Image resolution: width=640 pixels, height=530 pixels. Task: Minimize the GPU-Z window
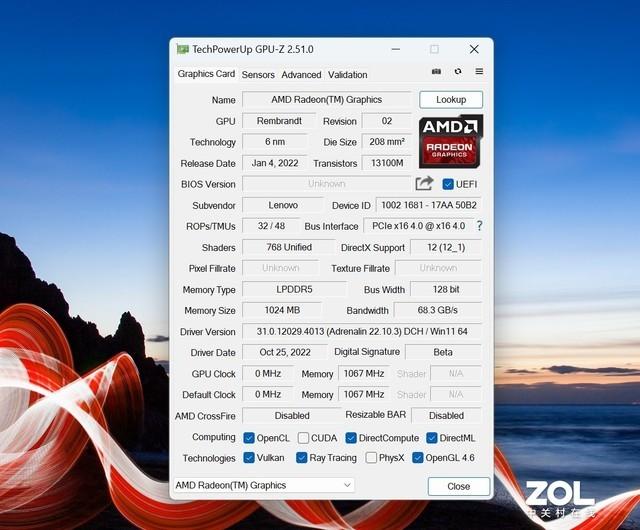(396, 49)
